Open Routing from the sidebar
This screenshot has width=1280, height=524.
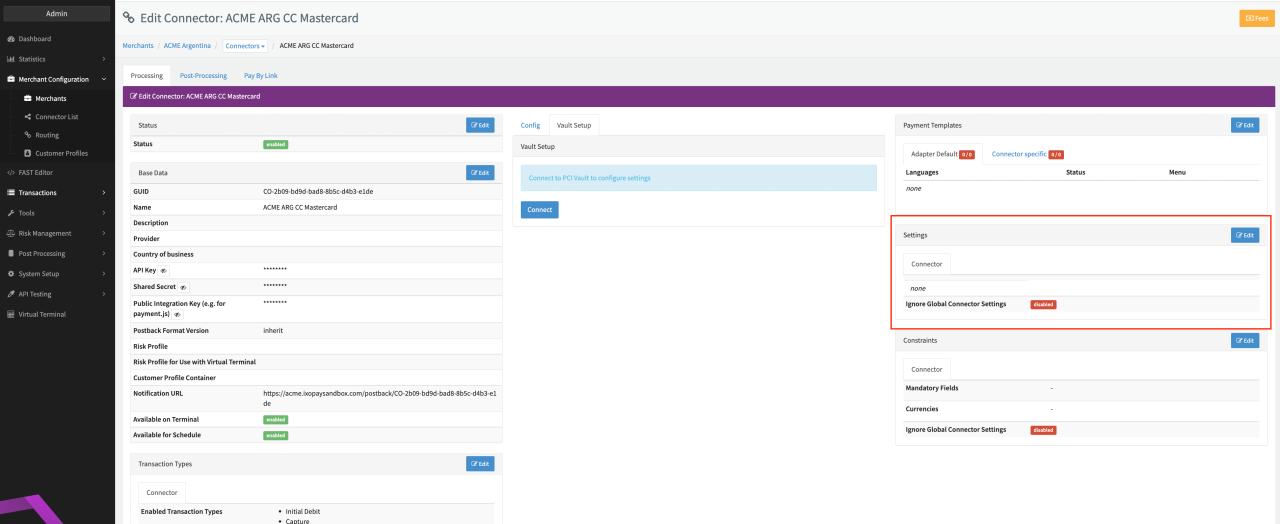pos(47,135)
